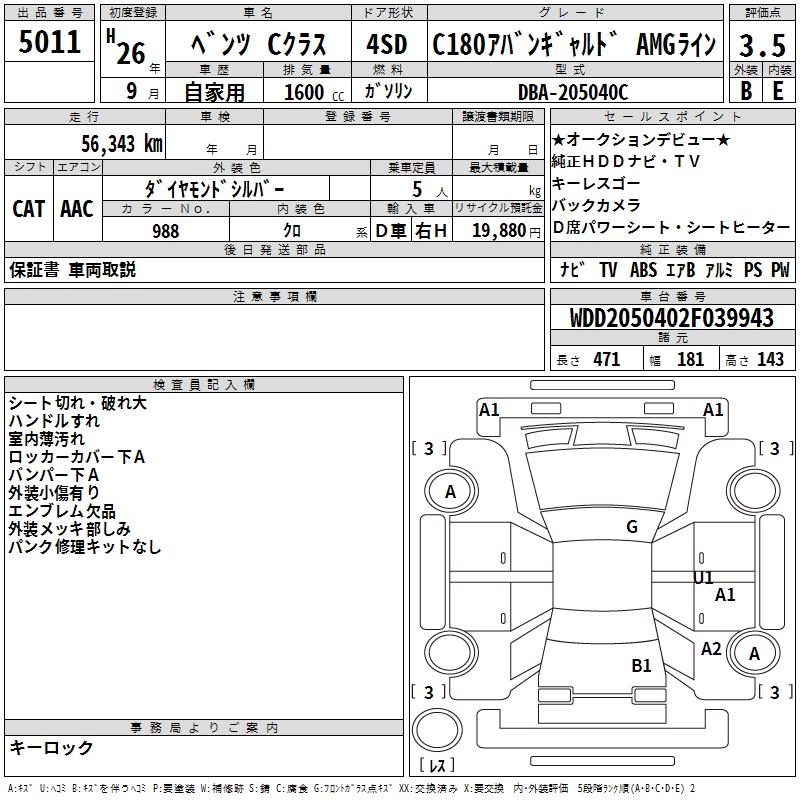Select exterior grade B
The width and height of the screenshot is (800, 800).
[746, 90]
